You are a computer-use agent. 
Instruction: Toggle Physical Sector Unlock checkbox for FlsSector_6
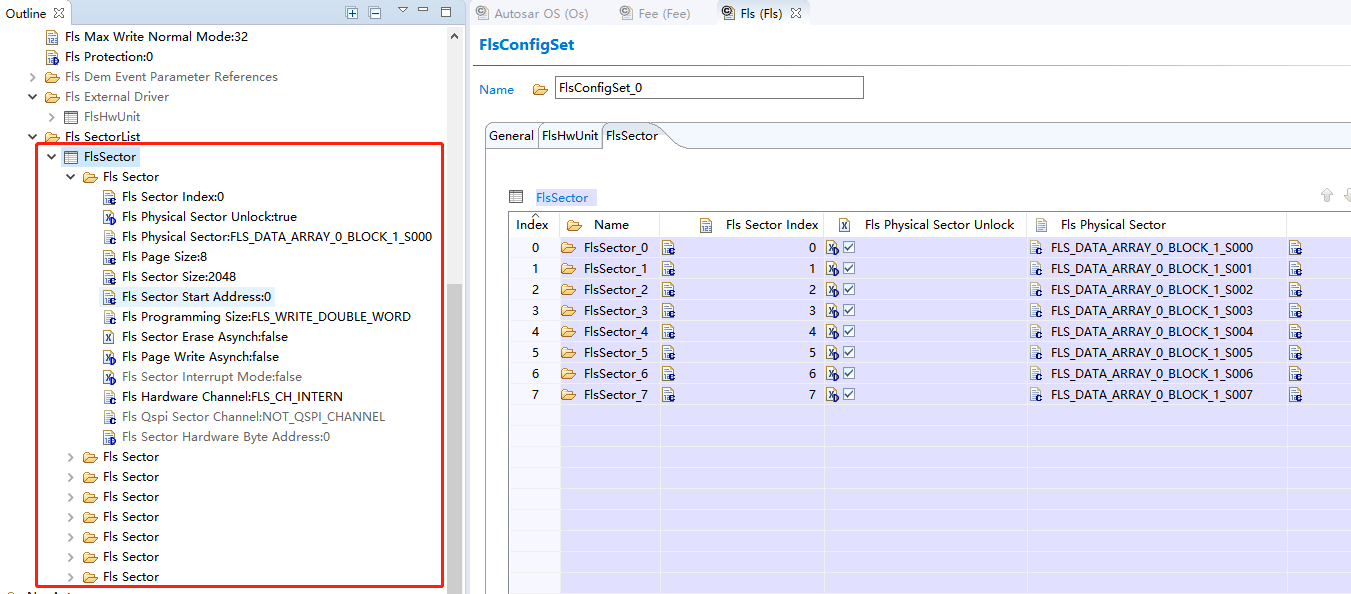(849, 373)
